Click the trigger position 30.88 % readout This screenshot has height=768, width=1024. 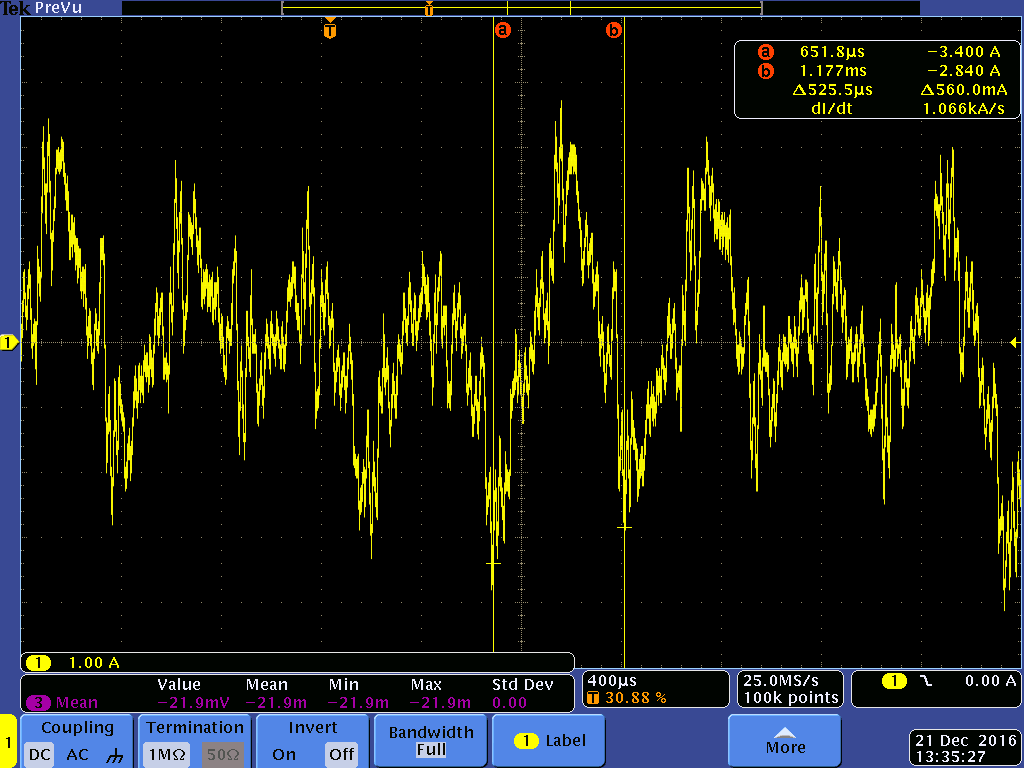635,697
